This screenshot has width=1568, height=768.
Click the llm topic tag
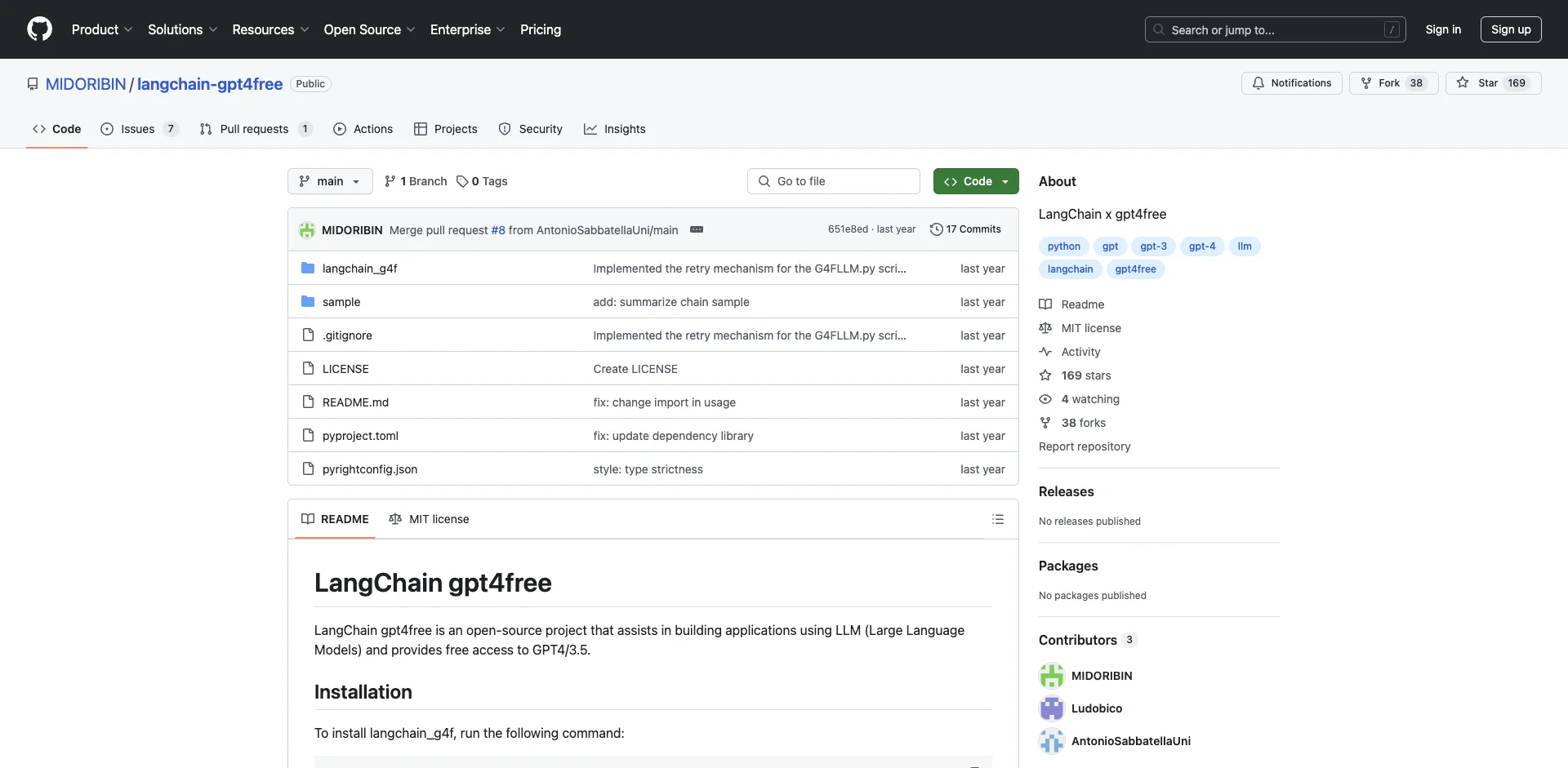tap(1245, 246)
